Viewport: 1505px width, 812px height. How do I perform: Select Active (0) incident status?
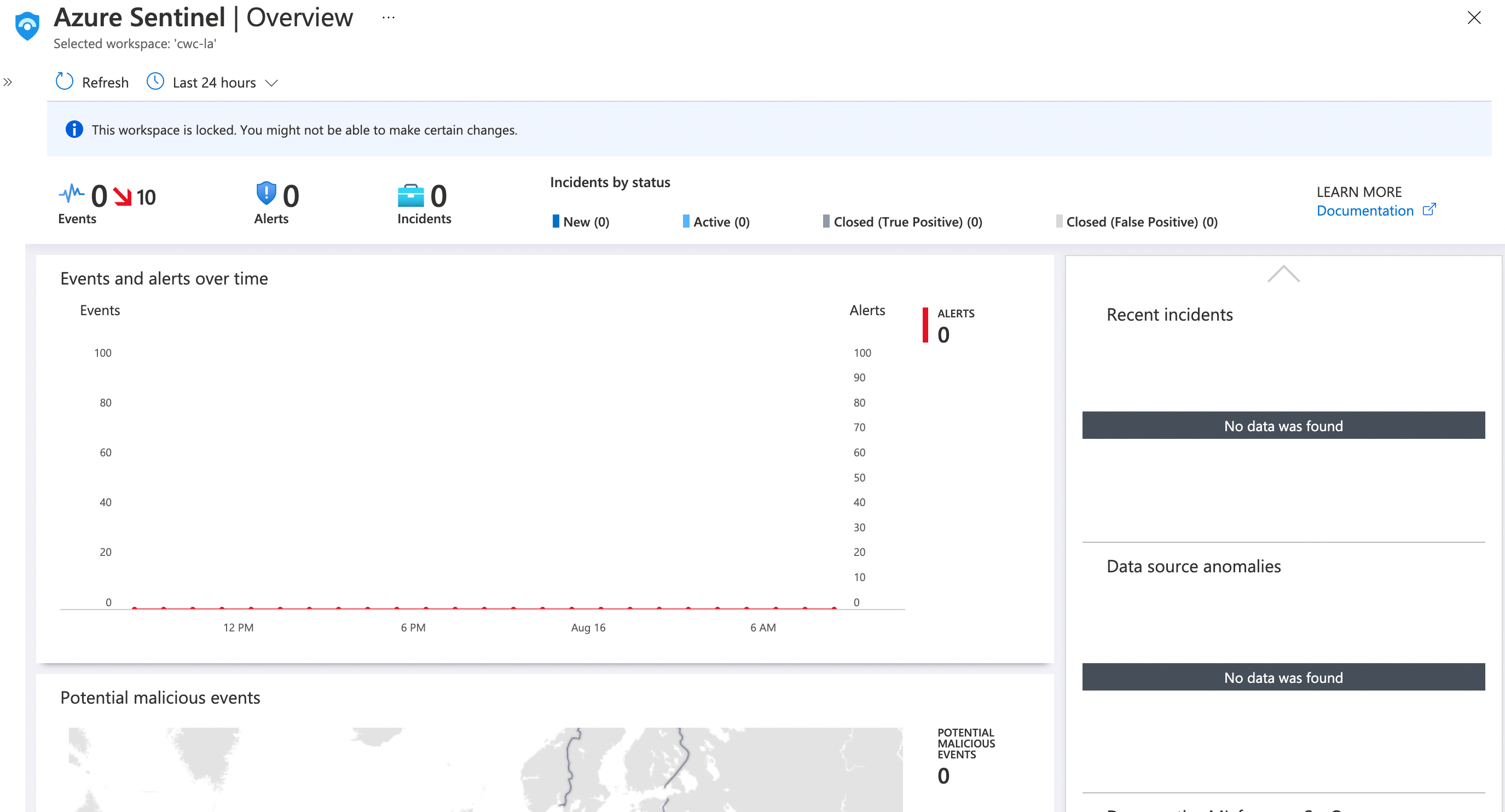[716, 222]
